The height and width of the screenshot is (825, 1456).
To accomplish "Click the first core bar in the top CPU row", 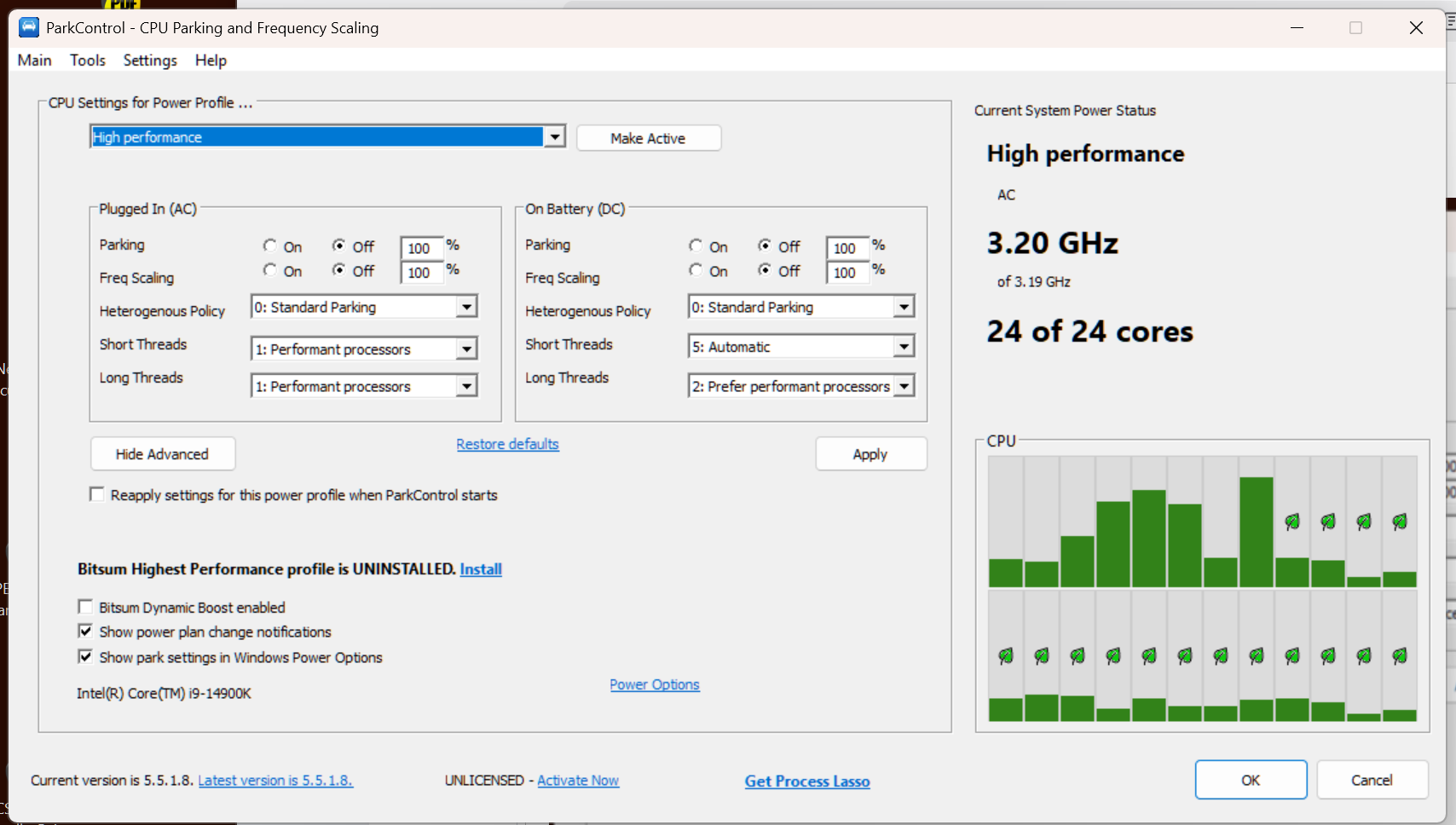I will 1006,573.
